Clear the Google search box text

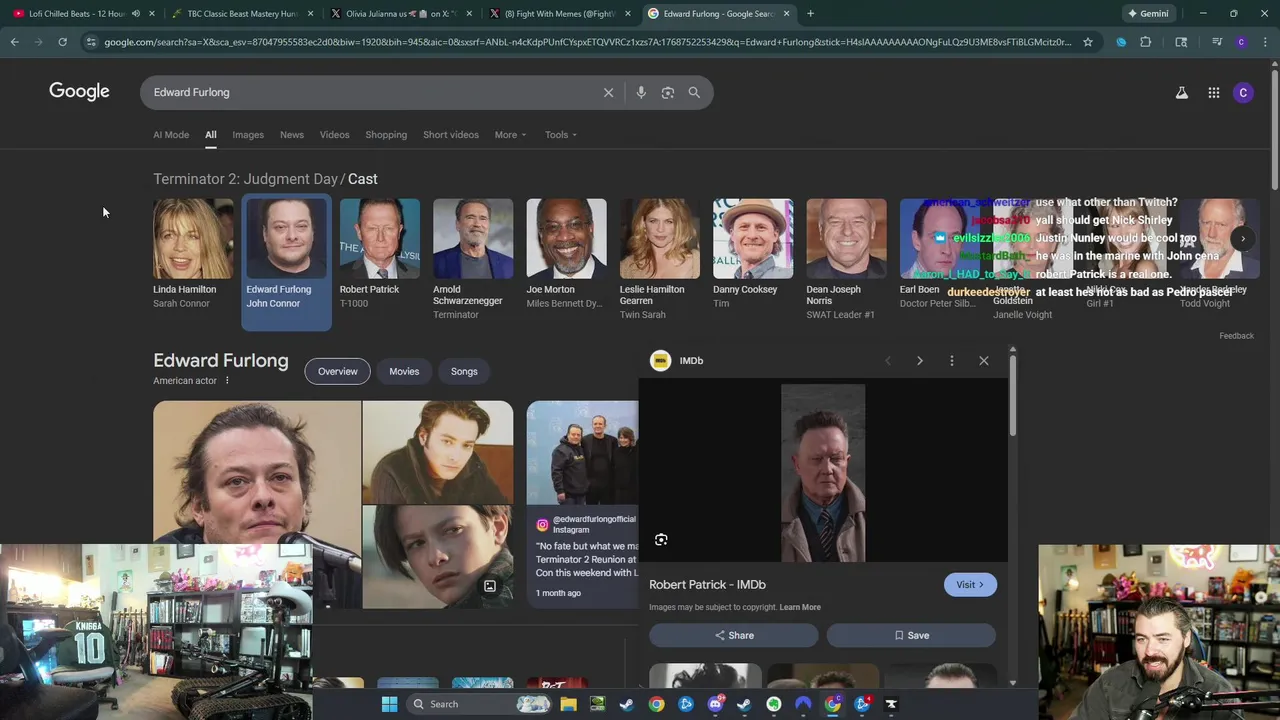(x=608, y=92)
